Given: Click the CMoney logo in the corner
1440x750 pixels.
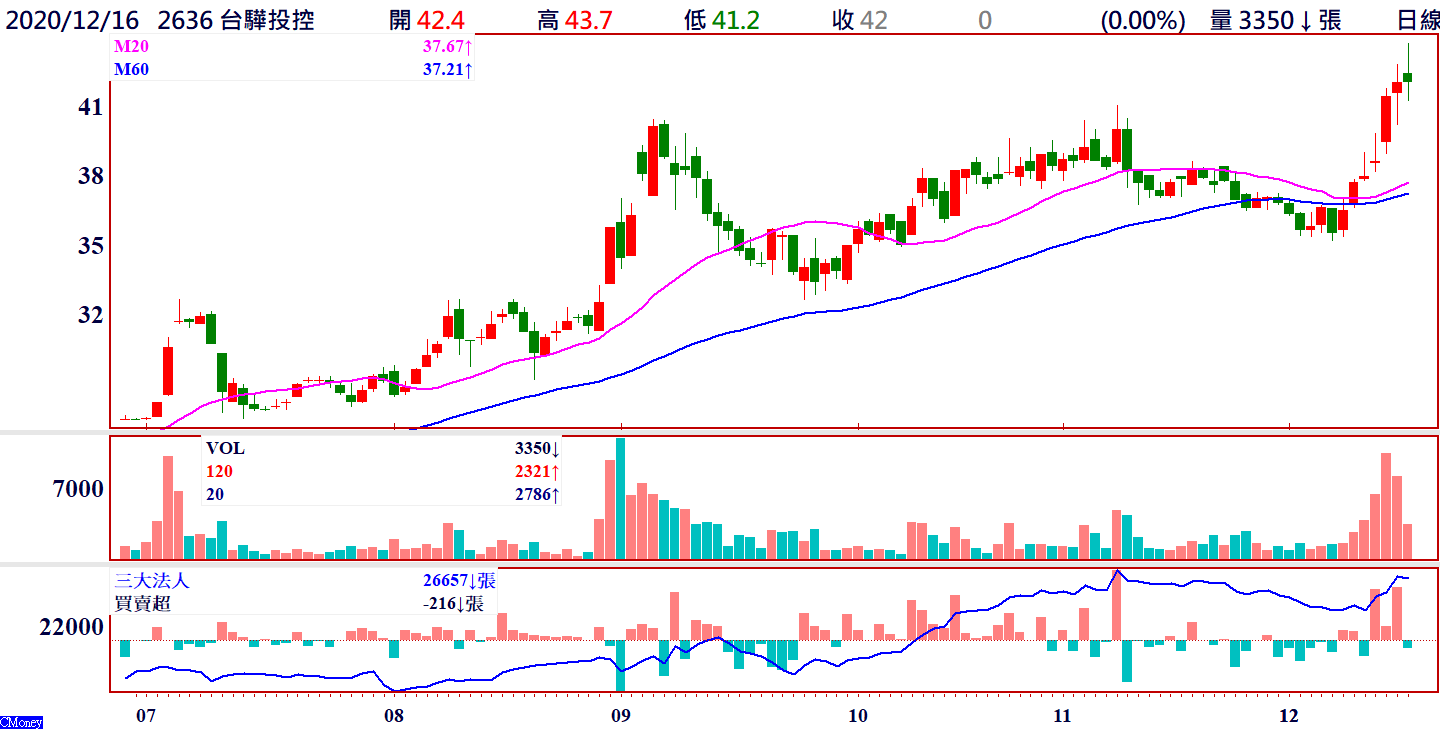Looking at the screenshot, I should [x=21, y=722].
